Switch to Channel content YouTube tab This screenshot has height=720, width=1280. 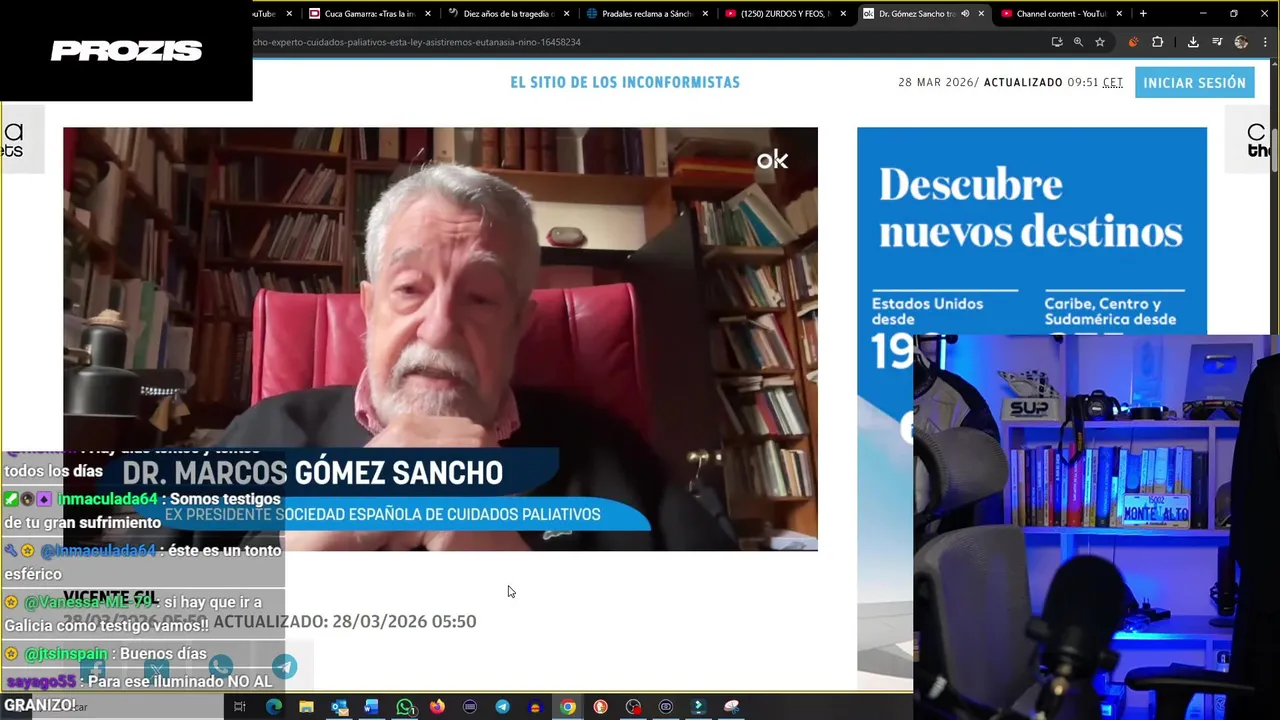[x=1061, y=14]
